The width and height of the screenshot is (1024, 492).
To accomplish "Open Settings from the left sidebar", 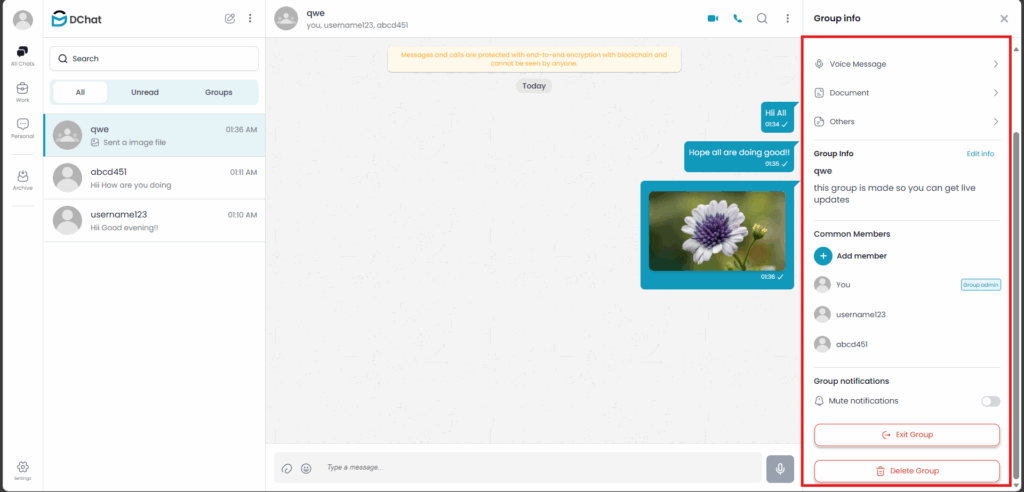I will (22, 470).
